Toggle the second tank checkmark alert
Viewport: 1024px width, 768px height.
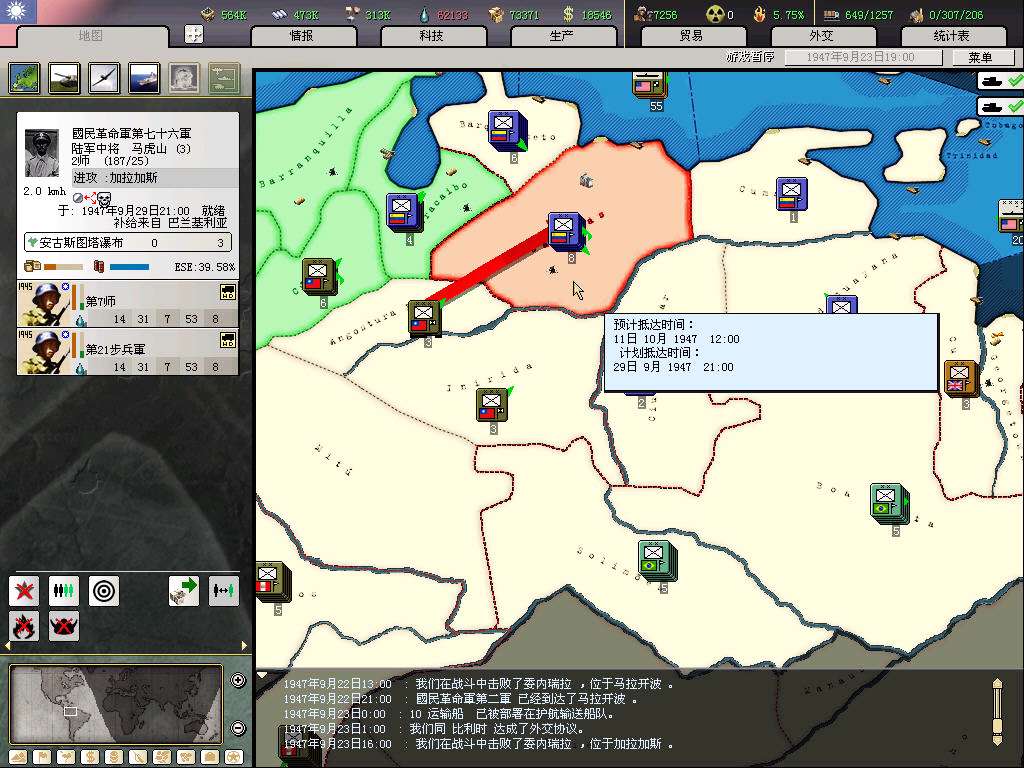tap(1000, 105)
